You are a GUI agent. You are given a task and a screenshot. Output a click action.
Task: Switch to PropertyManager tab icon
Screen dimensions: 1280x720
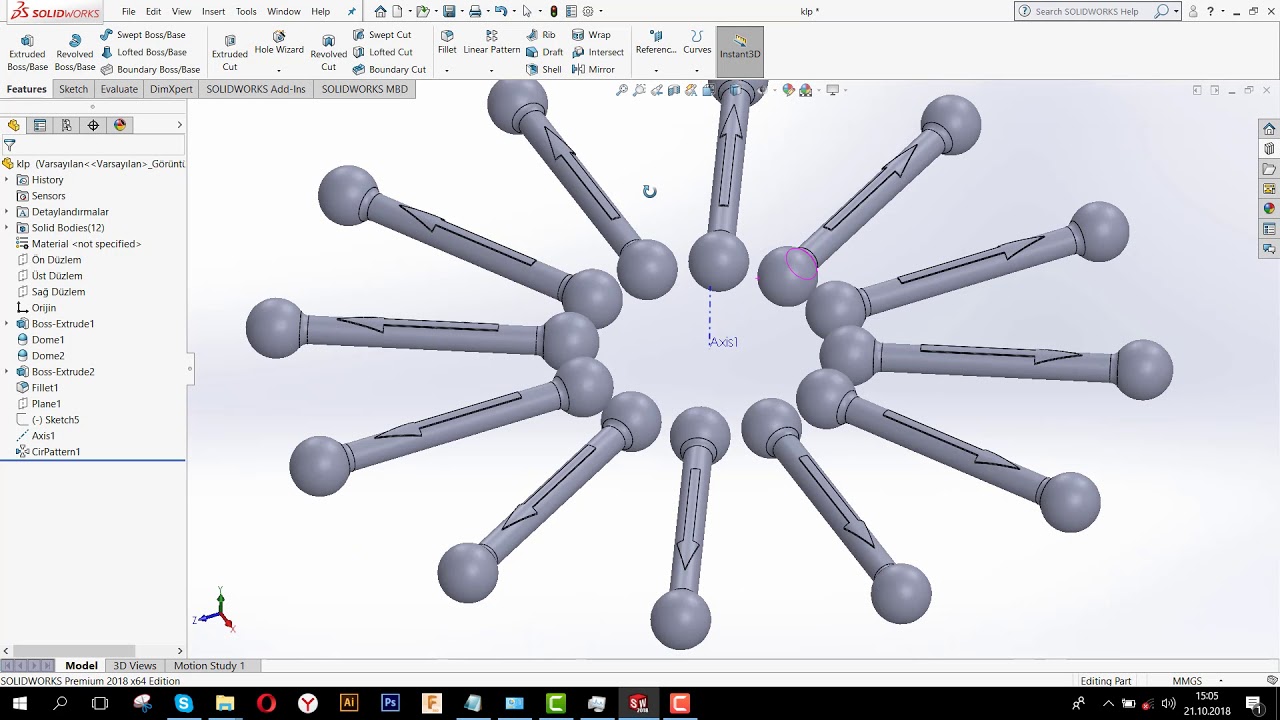[40, 125]
